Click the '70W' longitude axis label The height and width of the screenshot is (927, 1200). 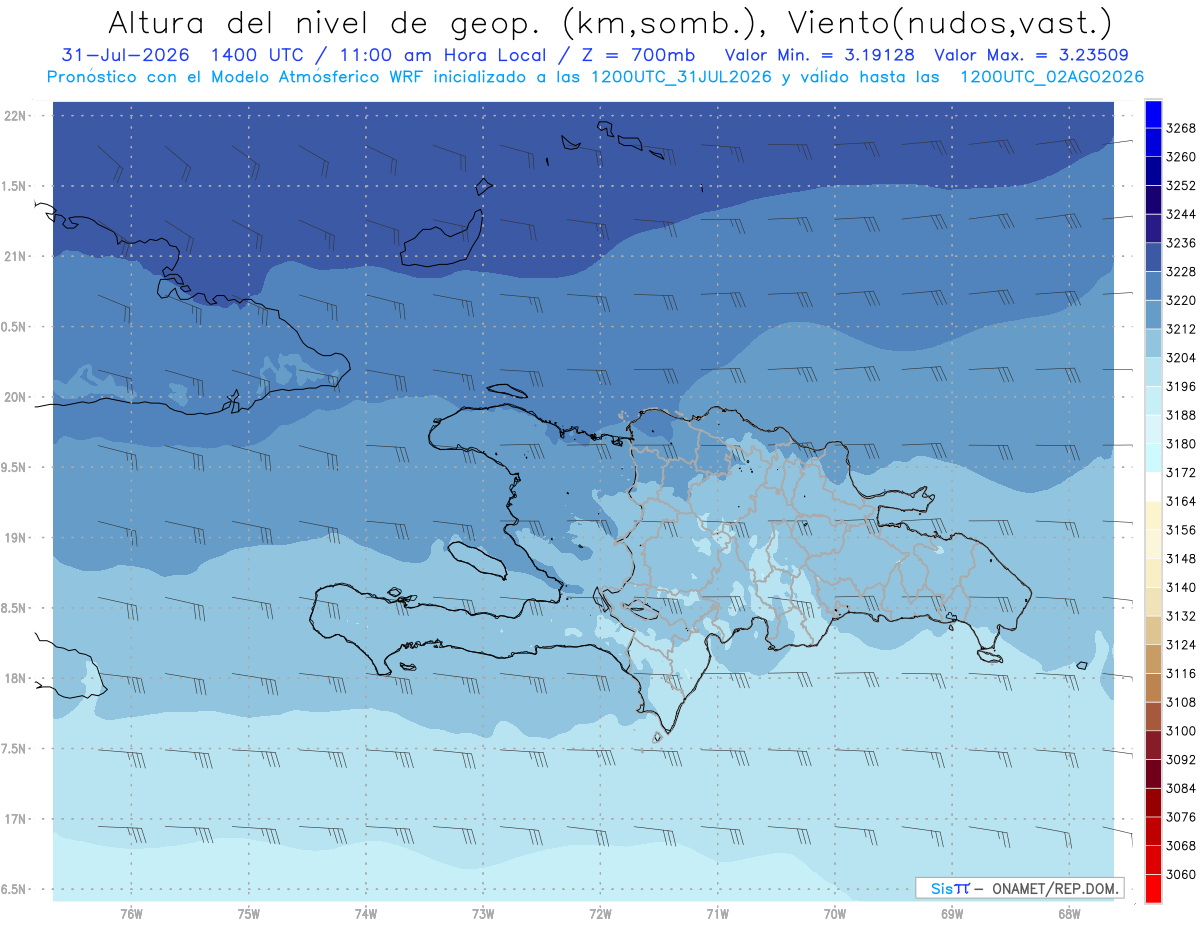(835, 913)
